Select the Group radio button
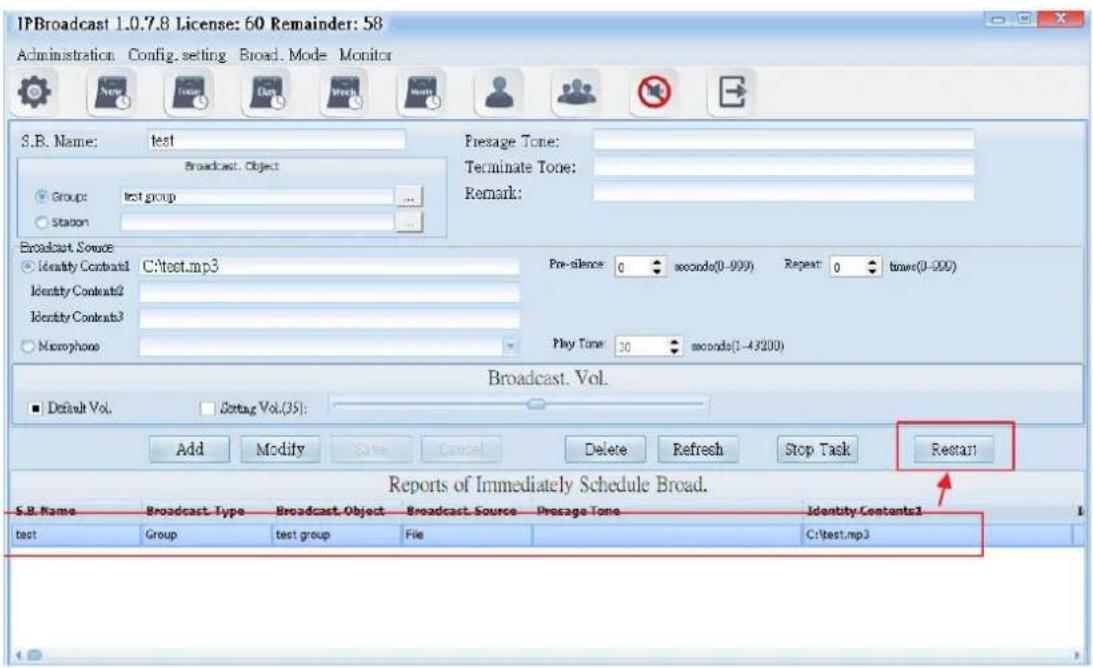Screen dimensions: 1093x668 [x=42, y=197]
